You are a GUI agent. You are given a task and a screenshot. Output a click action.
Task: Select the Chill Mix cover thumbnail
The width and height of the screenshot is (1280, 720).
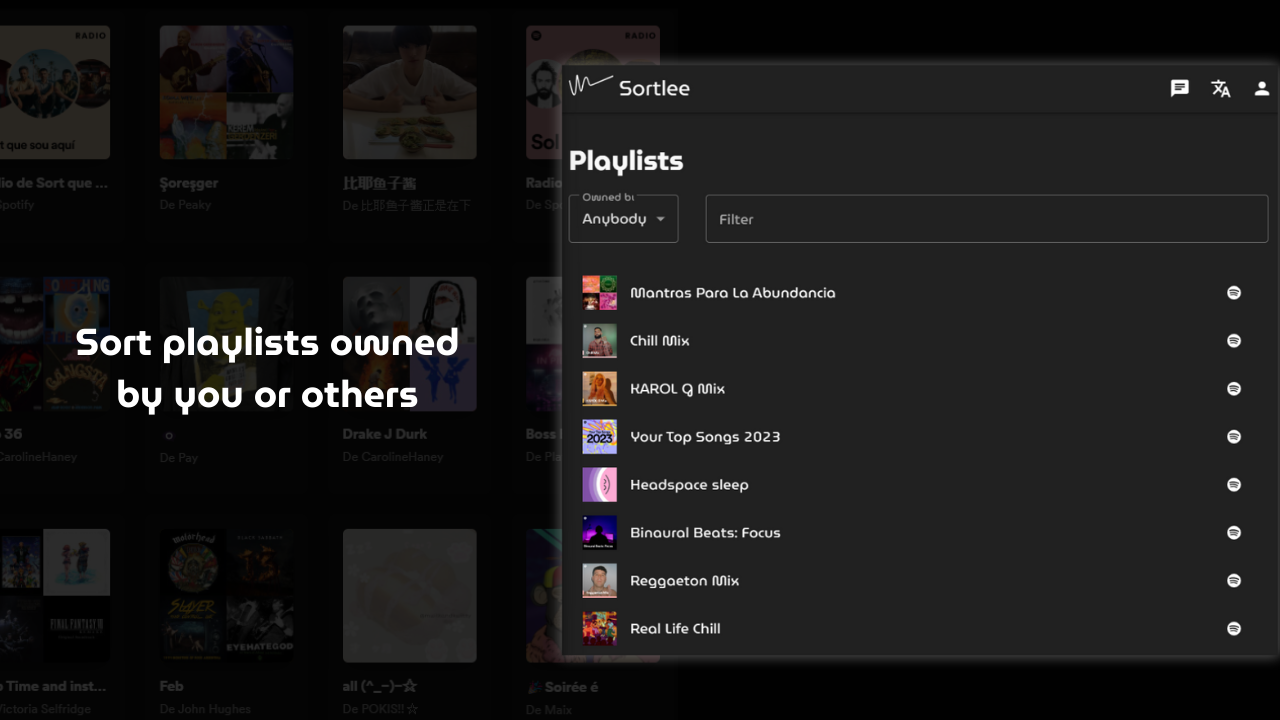600,341
